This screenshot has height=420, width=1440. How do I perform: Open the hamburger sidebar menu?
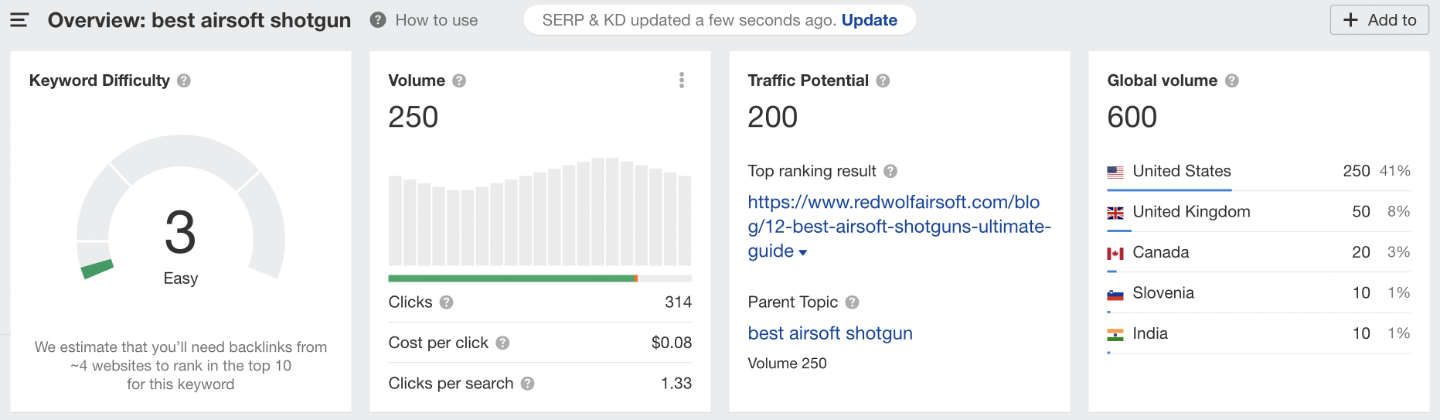tap(20, 20)
